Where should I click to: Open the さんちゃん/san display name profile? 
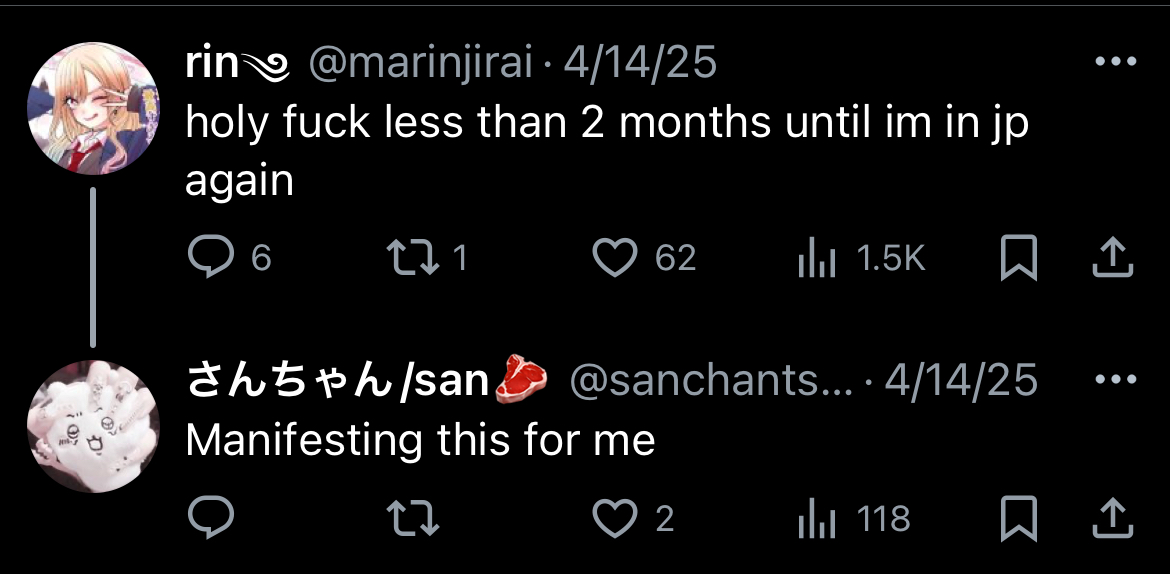pyautogui.click(x=337, y=381)
